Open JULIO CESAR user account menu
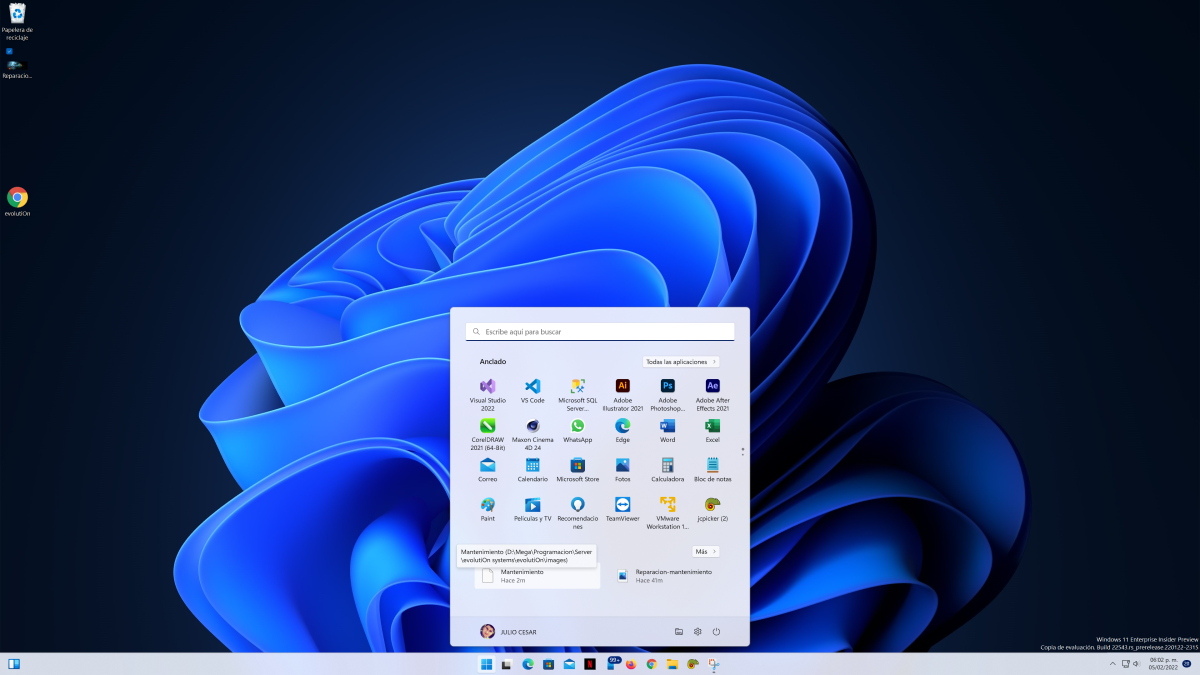This screenshot has height=675, width=1200. (x=502, y=631)
